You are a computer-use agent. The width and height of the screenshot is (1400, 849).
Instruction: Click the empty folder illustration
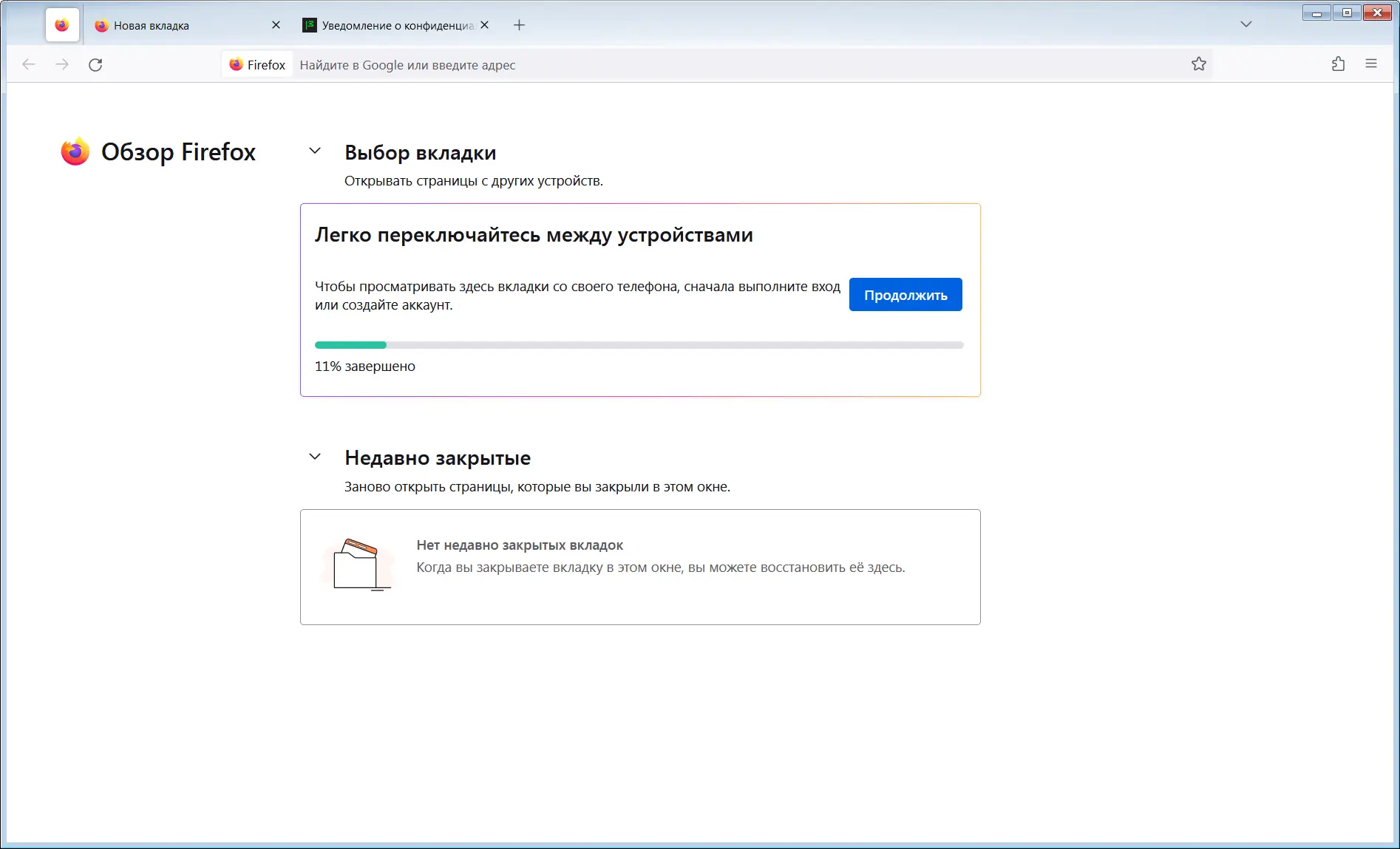click(359, 565)
